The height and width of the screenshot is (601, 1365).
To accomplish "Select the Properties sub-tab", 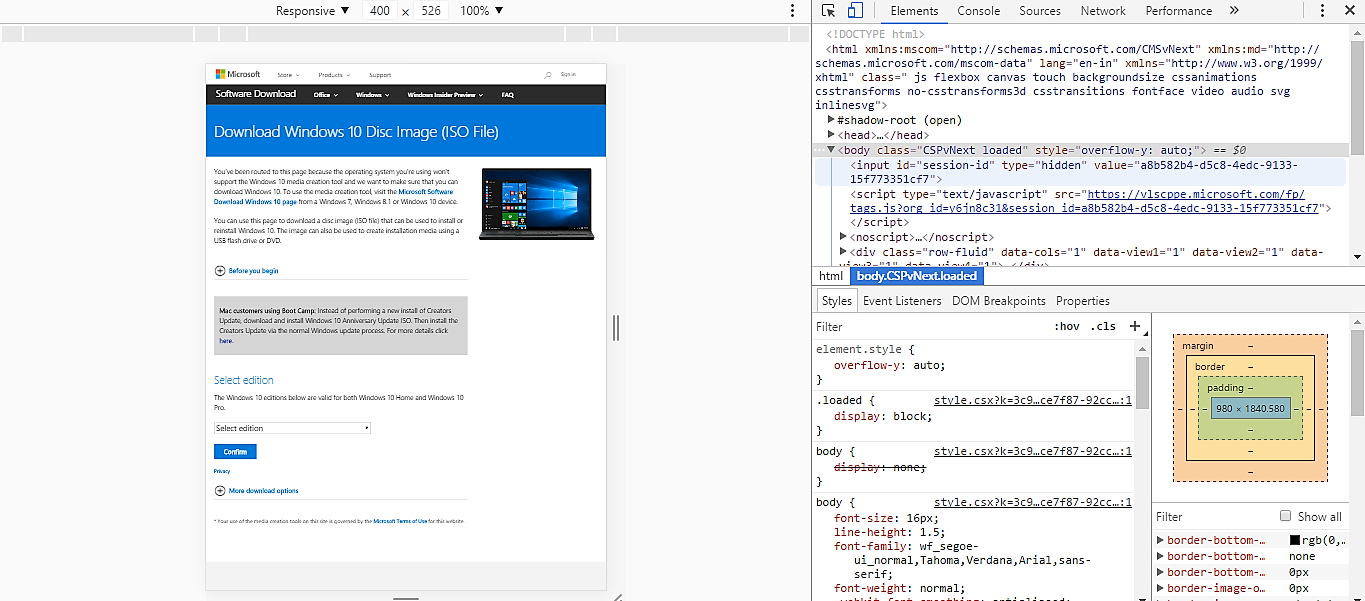I will coord(1082,301).
